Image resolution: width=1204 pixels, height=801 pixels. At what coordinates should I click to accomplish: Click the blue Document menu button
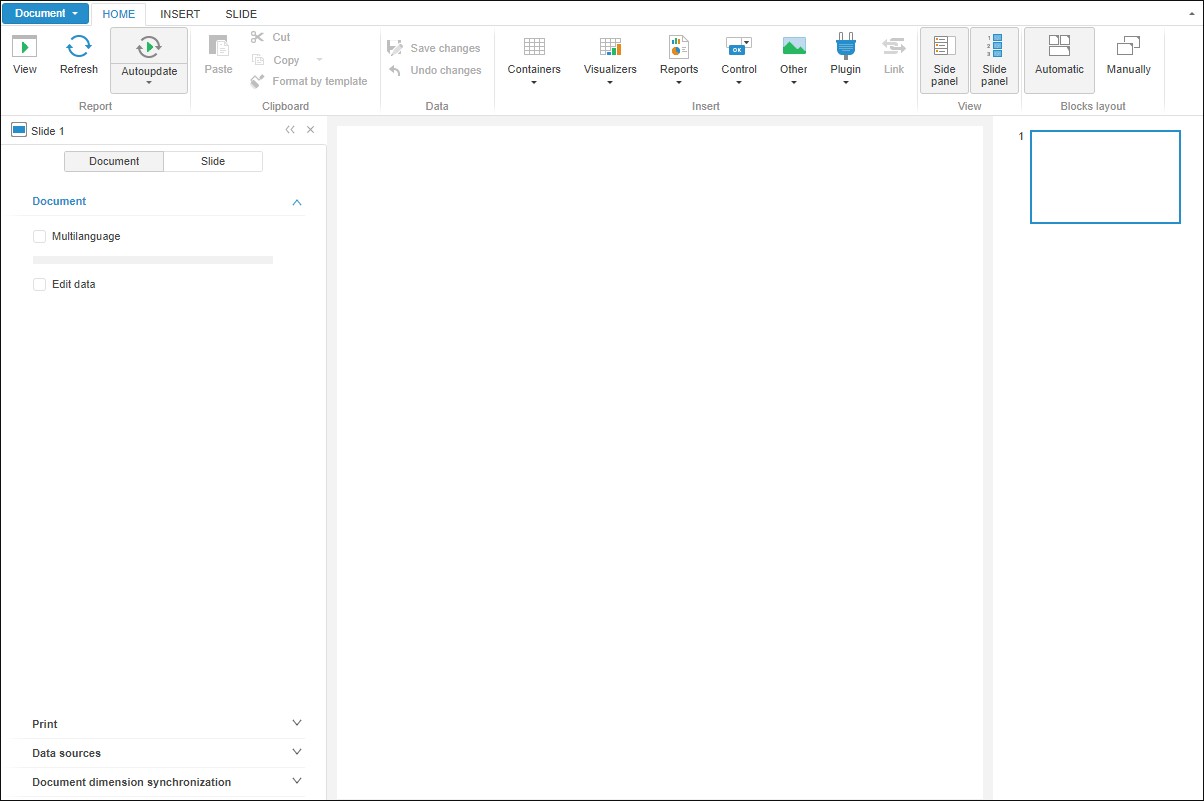[45, 14]
